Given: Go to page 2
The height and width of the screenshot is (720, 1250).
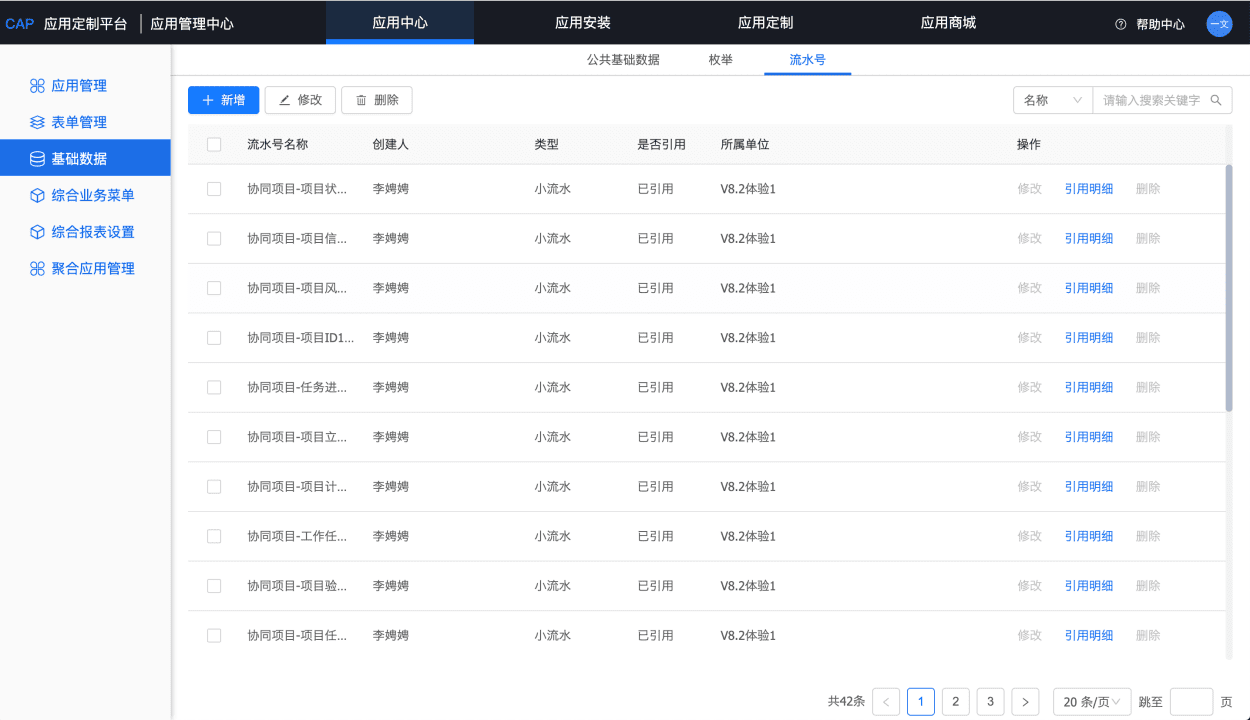Looking at the screenshot, I should coord(956,702).
